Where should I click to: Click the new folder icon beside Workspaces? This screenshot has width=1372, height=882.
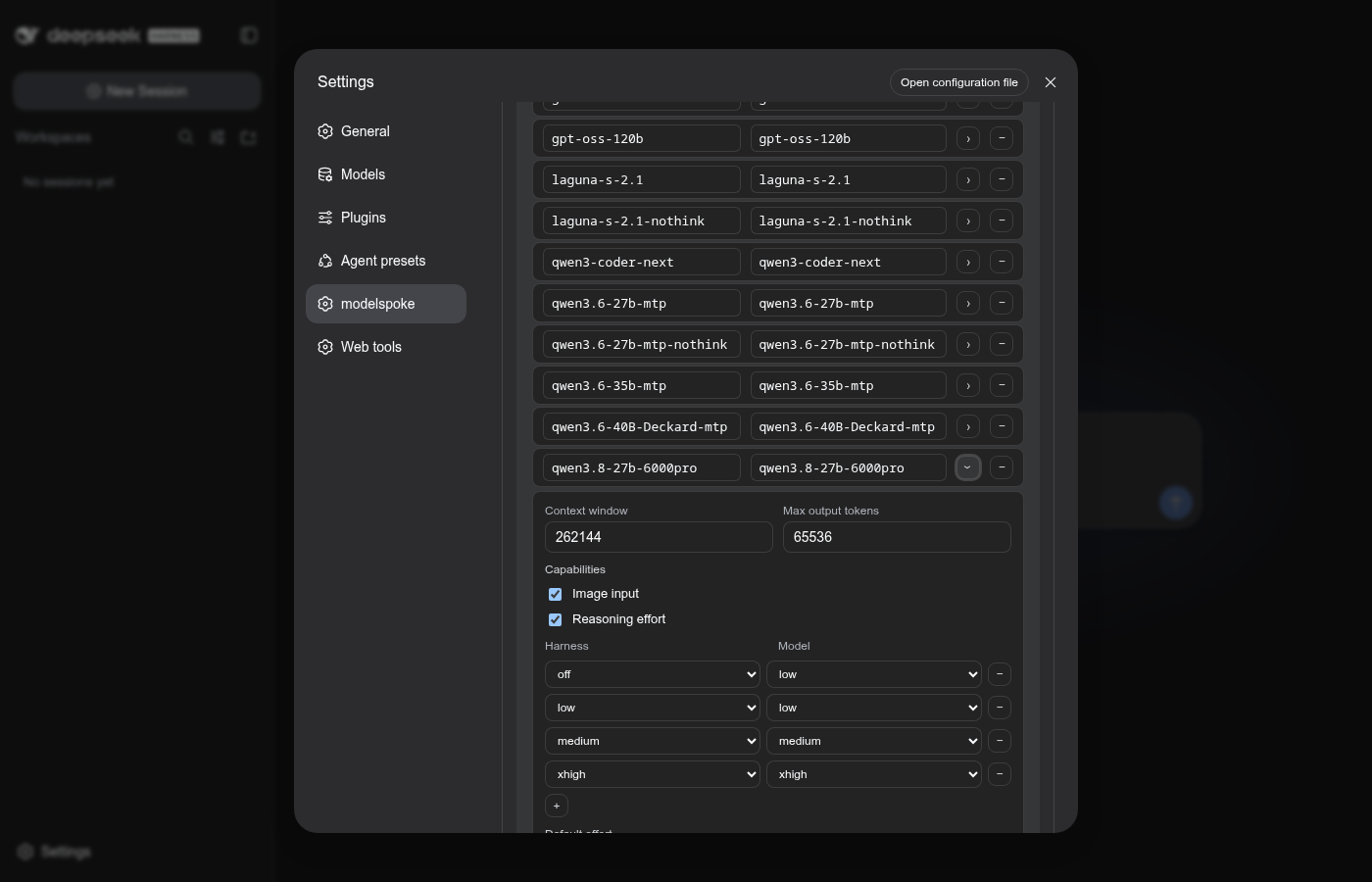(x=249, y=137)
